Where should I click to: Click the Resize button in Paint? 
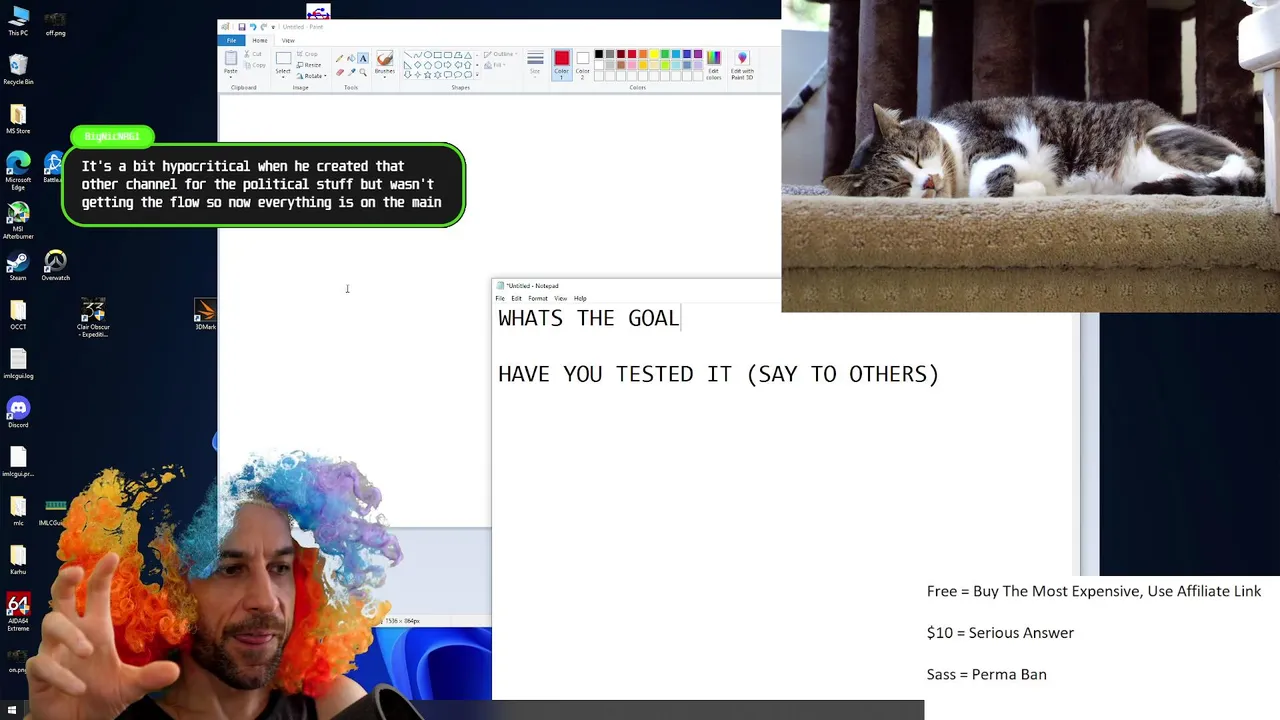click(309, 65)
